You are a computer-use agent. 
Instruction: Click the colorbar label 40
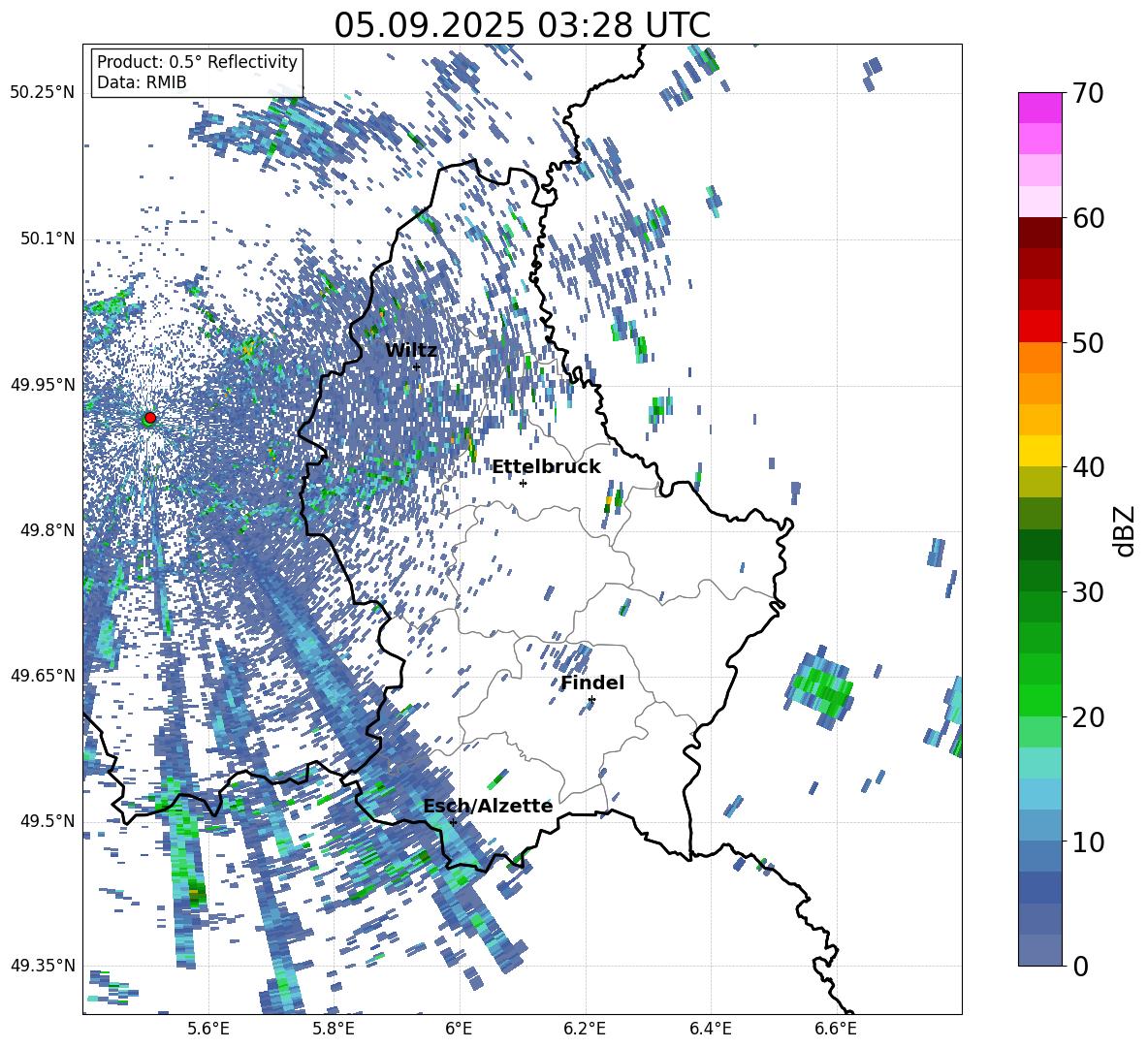[x=1088, y=467]
